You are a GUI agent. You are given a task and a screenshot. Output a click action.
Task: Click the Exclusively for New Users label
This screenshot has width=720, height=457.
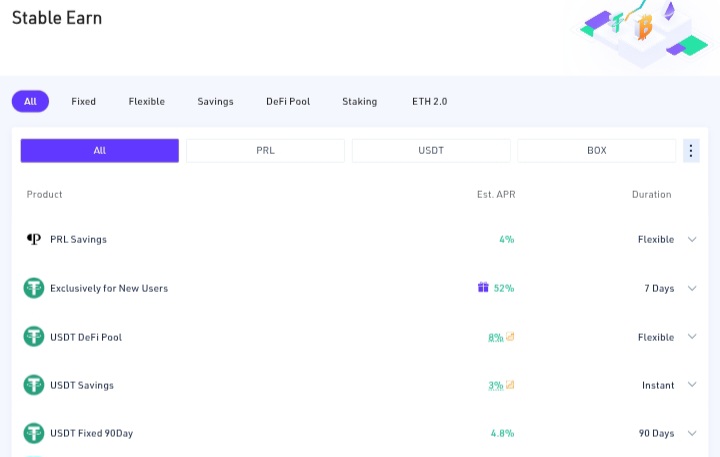[x=109, y=288]
